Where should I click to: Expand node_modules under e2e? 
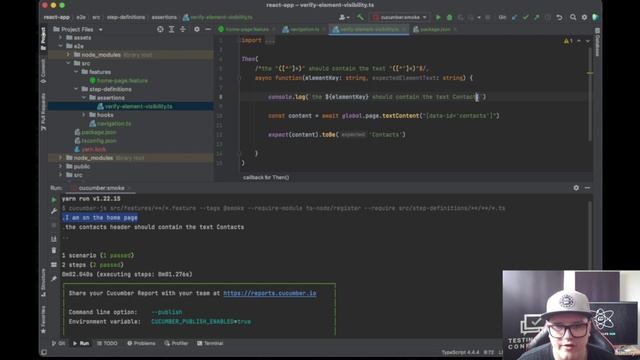[x=69, y=55]
